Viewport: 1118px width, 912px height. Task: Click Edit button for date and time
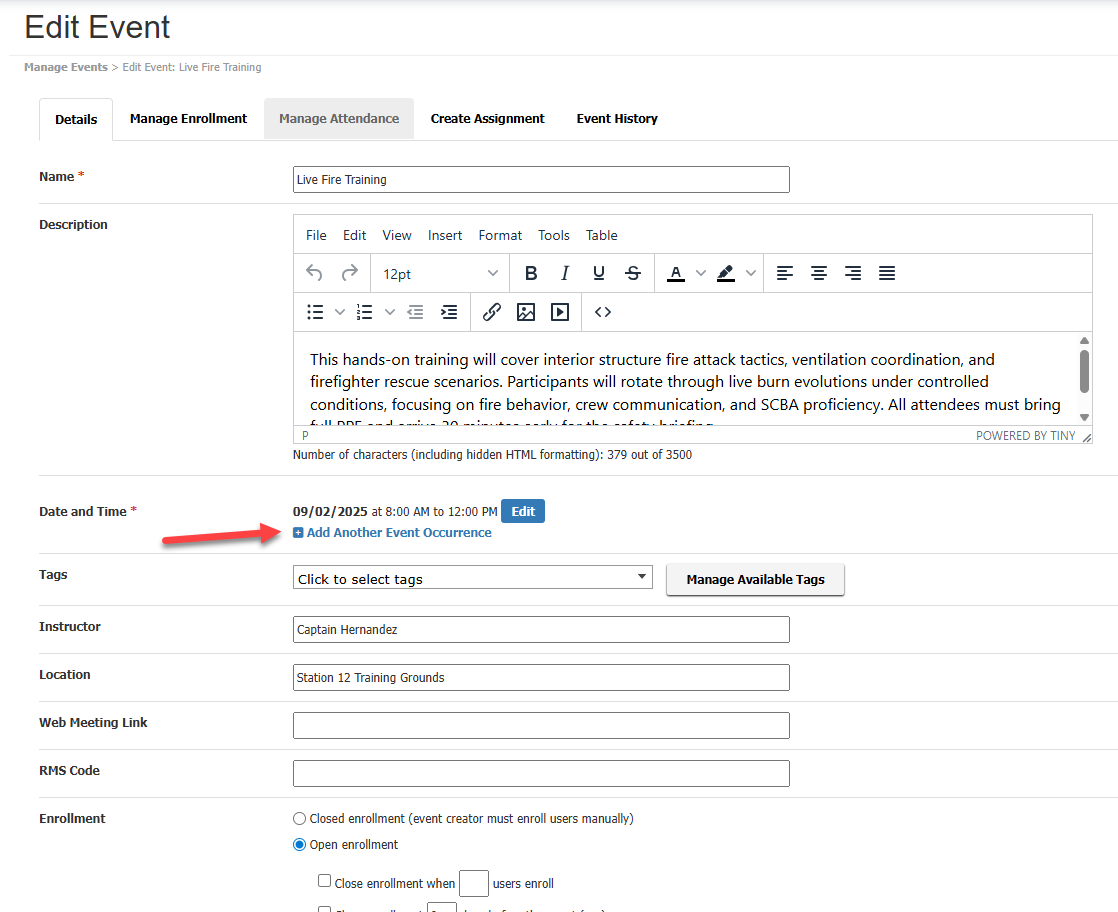(x=523, y=511)
